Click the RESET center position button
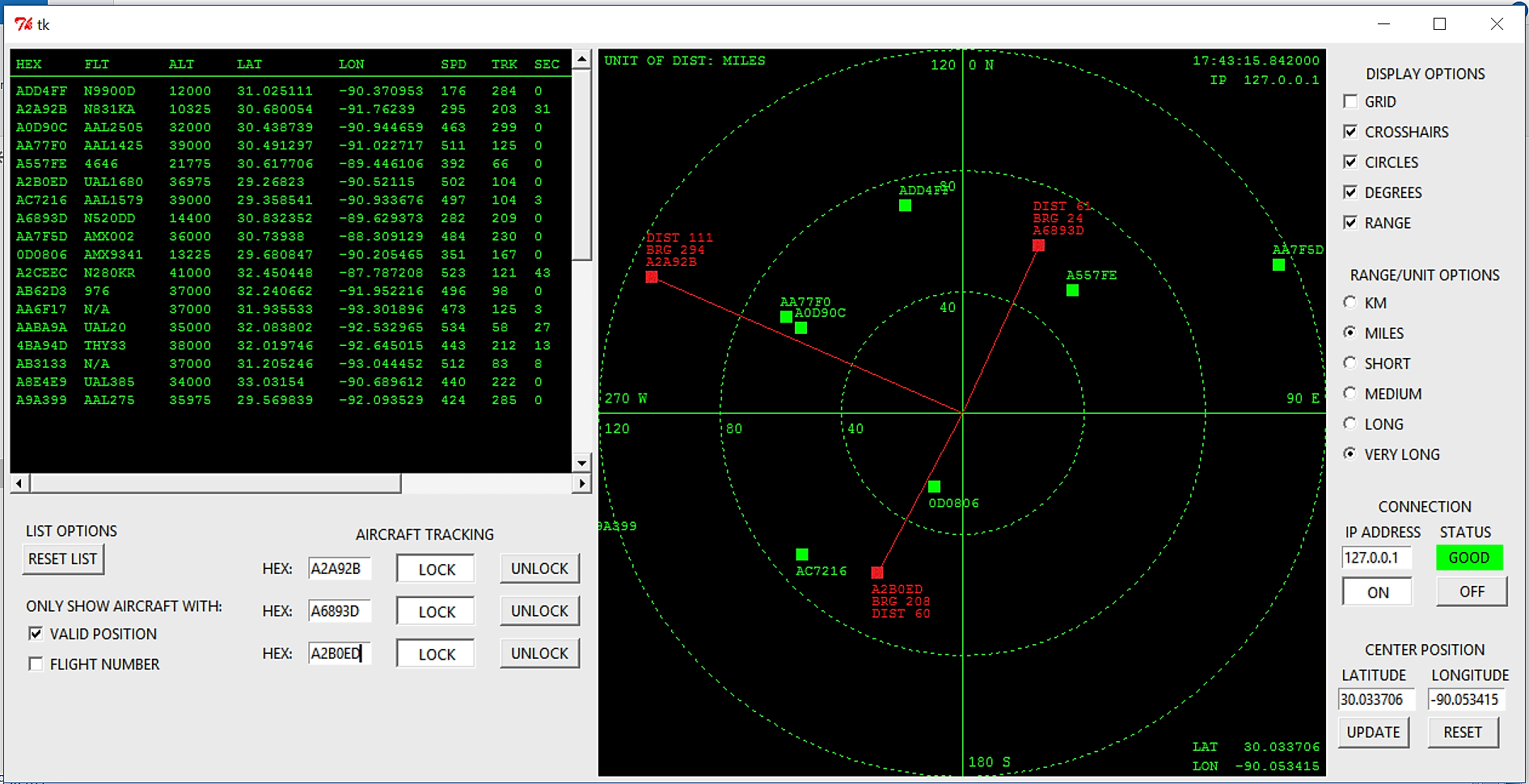 pos(1463,732)
